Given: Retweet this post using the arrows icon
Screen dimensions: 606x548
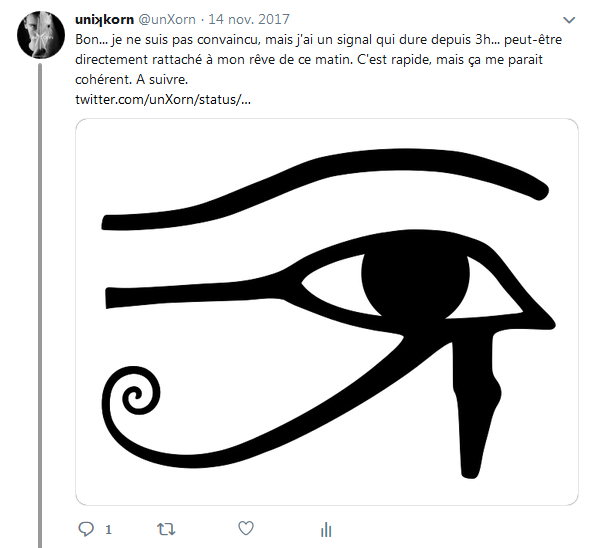Looking at the screenshot, I should pyautogui.click(x=166, y=528).
